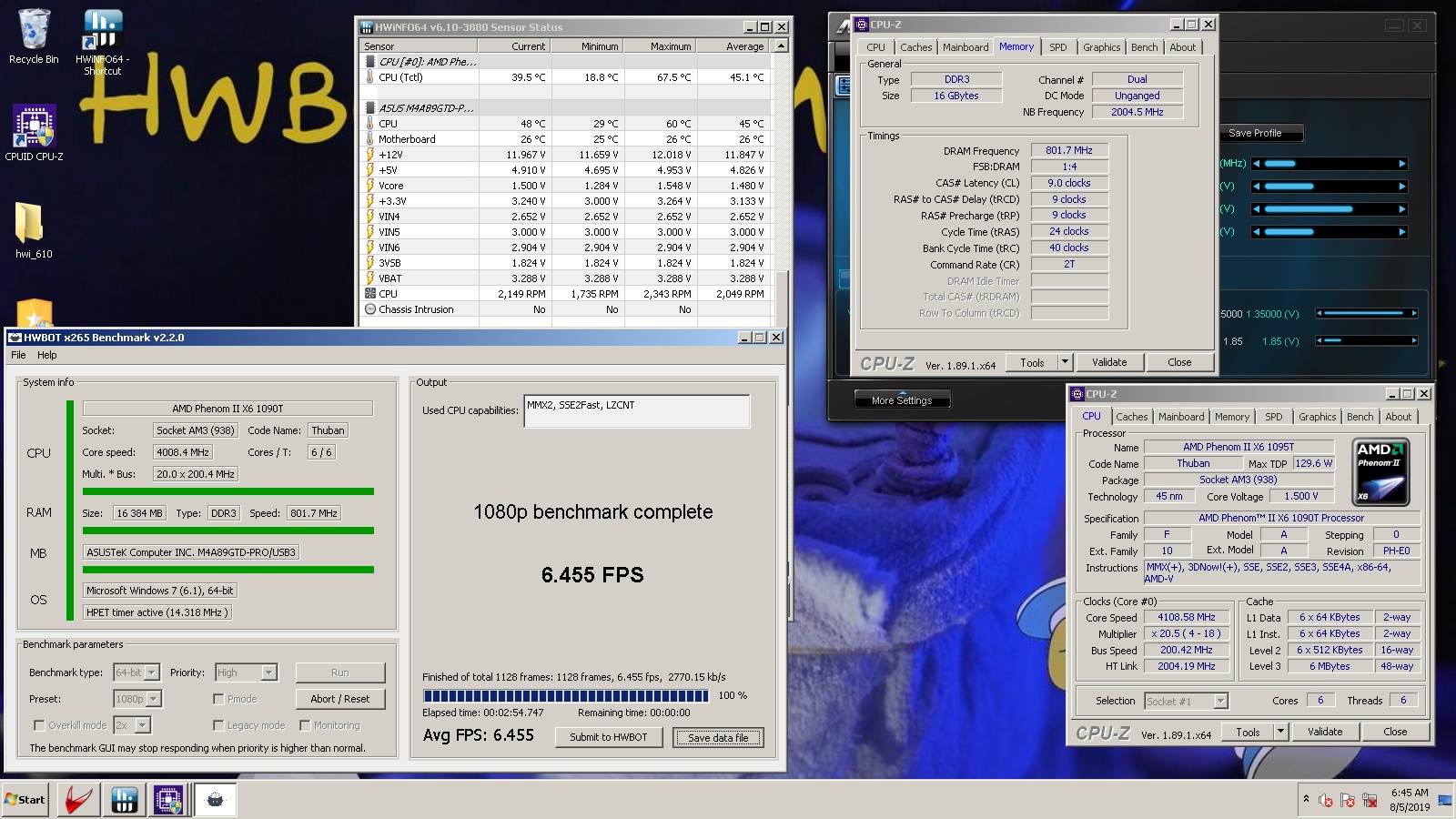Click the HWBOT x265 taskbar icon

pyautogui.click(x=215, y=800)
